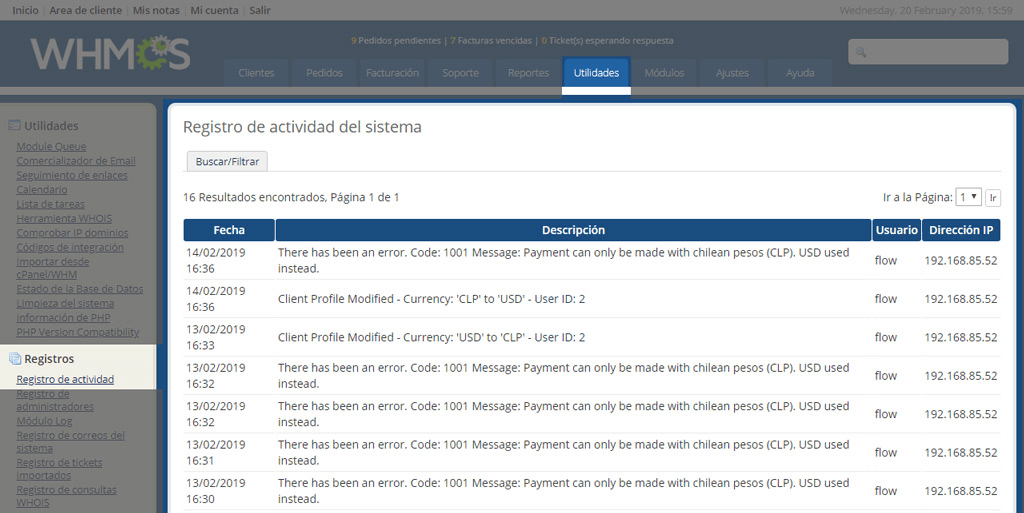Open Registro de administradores

pos(55,400)
